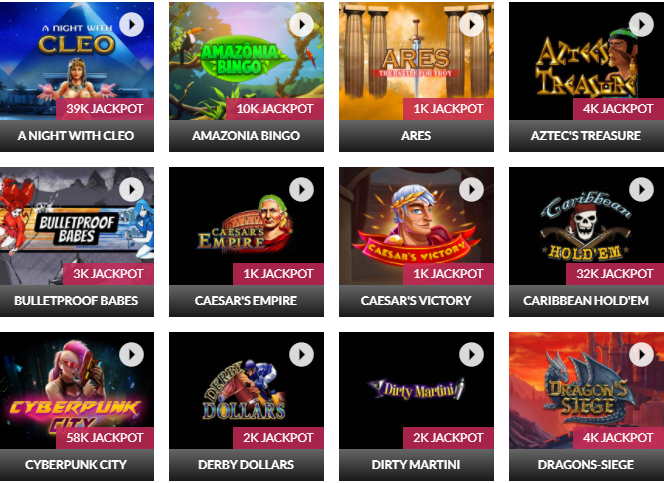The width and height of the screenshot is (664, 483).
Task: Click the Caesar's Empire play icon
Action: pyautogui.click(x=302, y=190)
